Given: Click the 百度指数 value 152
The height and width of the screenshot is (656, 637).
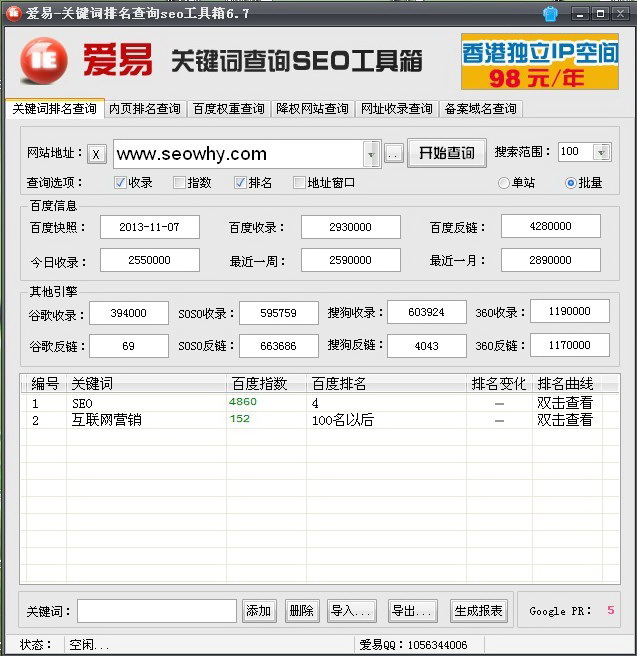Looking at the screenshot, I should [x=240, y=419].
